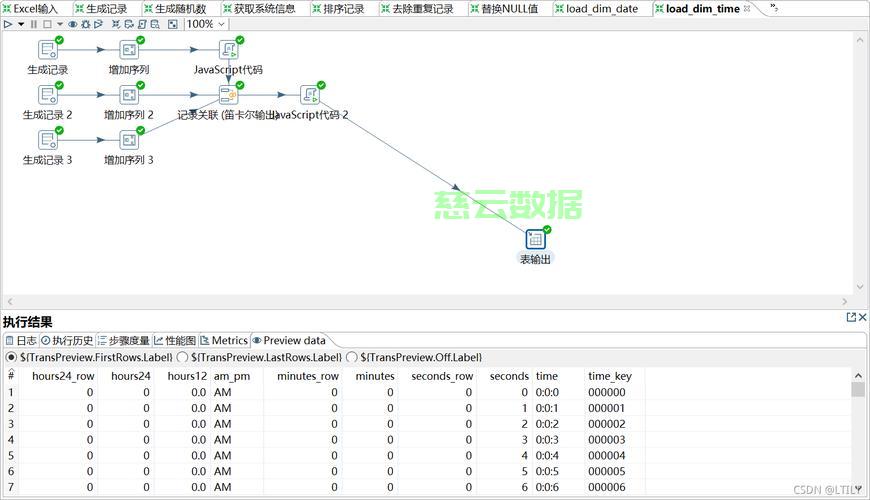Image resolution: width=870 pixels, height=500 pixels.
Task: Expand the run options arrow beside play
Action: pos(21,24)
